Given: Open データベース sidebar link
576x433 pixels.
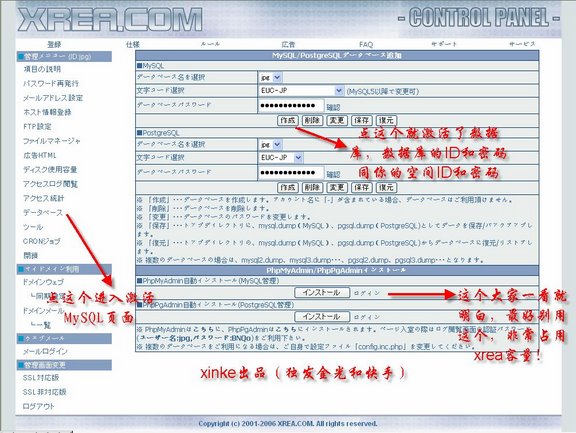Looking at the screenshot, I should point(43,213).
